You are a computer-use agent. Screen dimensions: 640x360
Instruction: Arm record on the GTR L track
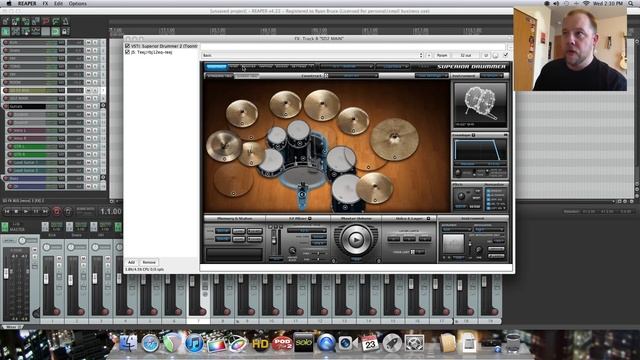[x=10, y=147]
